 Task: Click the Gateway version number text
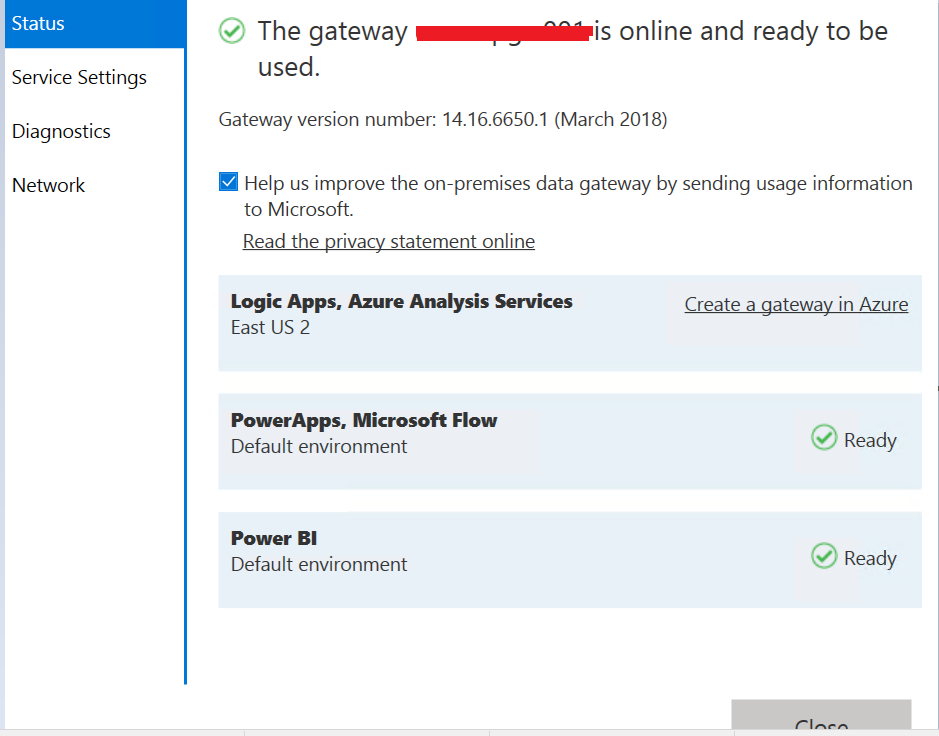pos(443,119)
